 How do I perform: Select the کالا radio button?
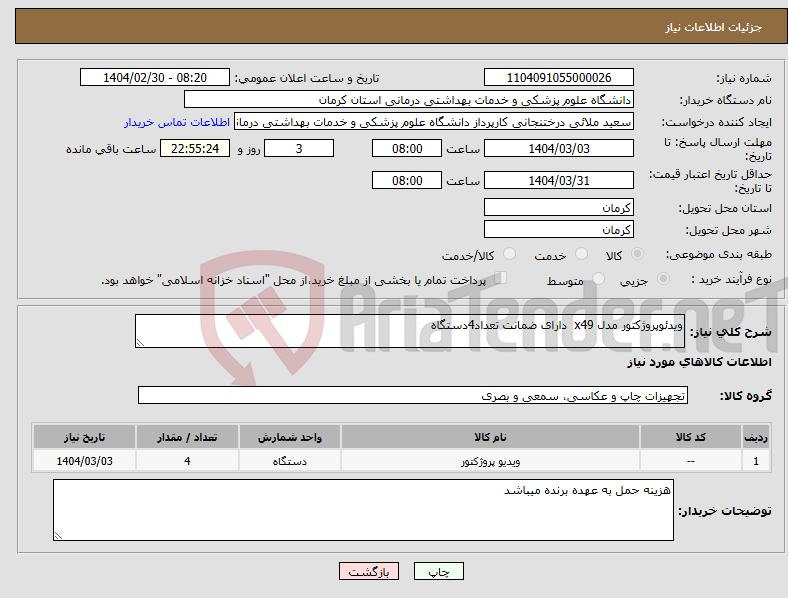coord(637,254)
